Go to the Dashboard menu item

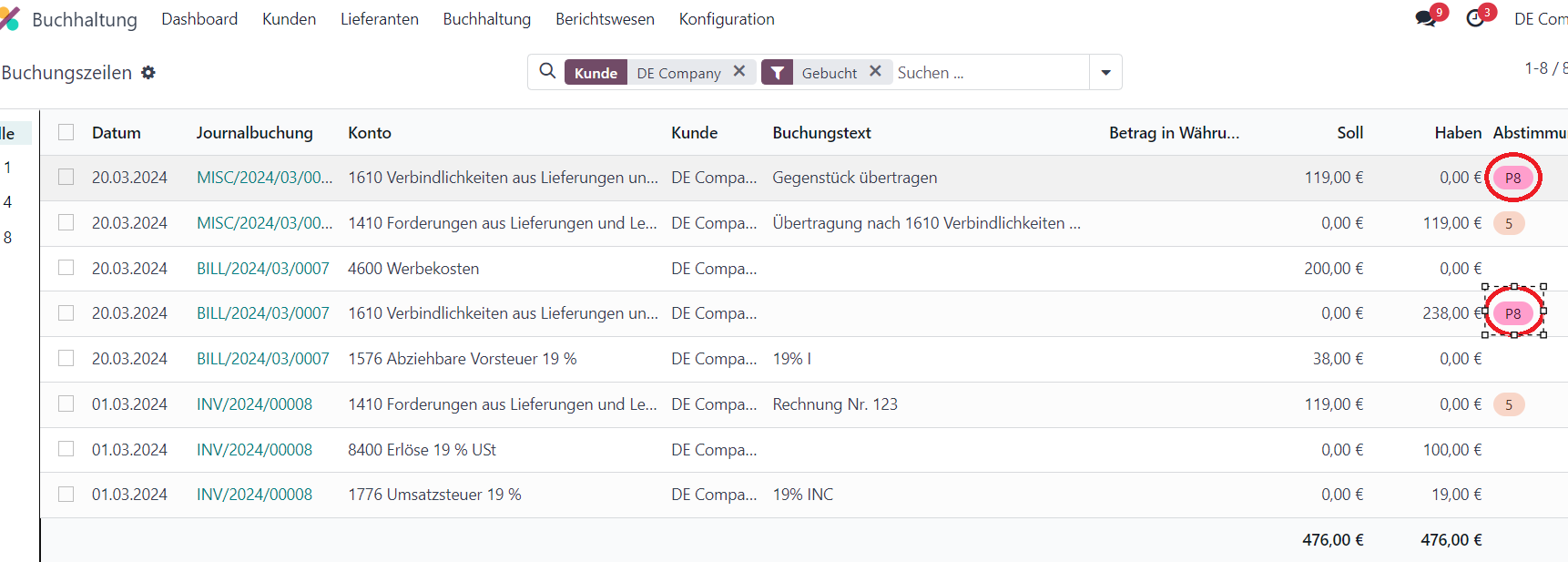click(199, 19)
